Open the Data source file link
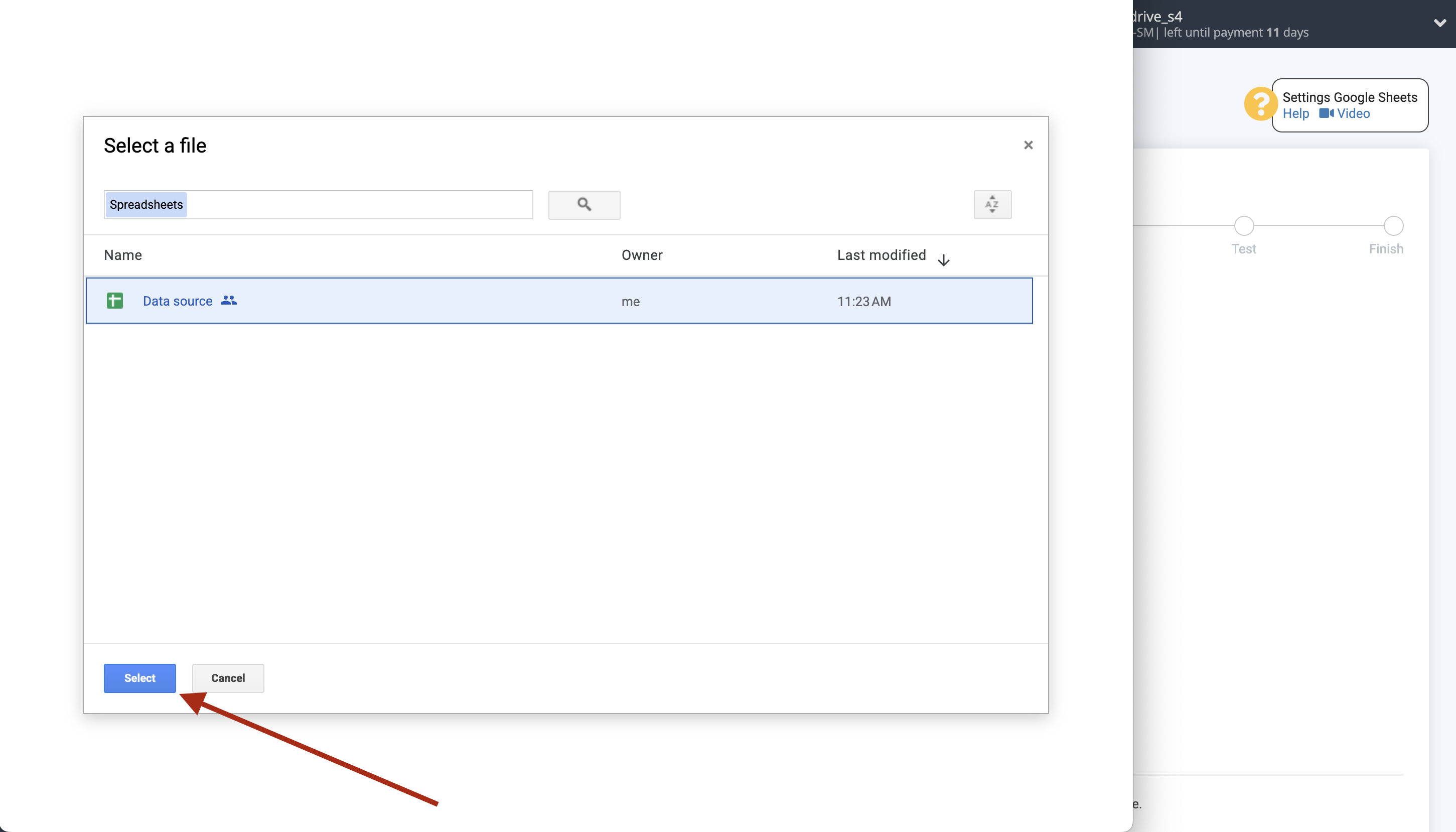 [177, 301]
